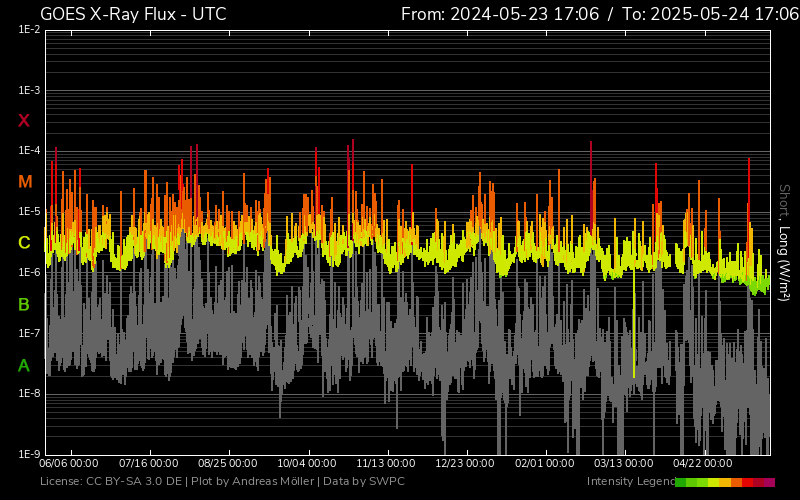Click the 03/13 00:00 date tick

click(624, 464)
